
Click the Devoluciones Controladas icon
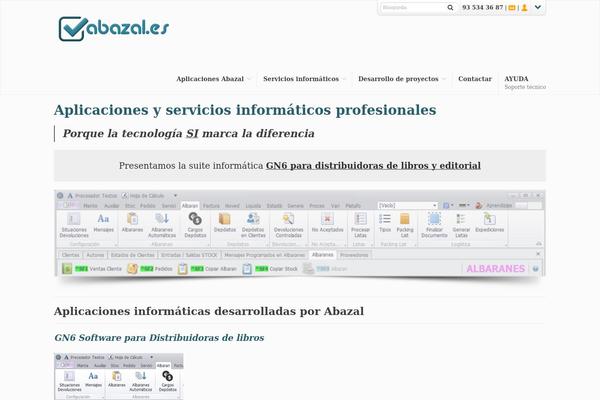pyautogui.click(x=289, y=225)
